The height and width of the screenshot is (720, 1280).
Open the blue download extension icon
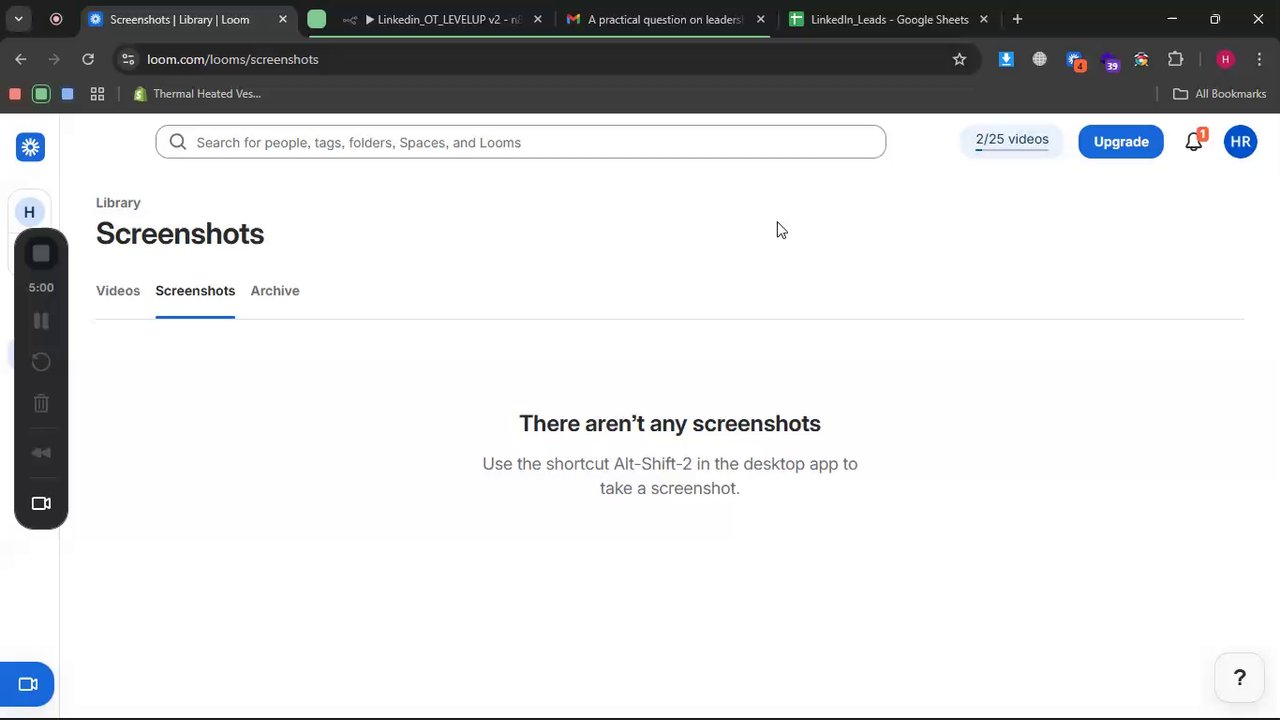pyautogui.click(x=1006, y=59)
